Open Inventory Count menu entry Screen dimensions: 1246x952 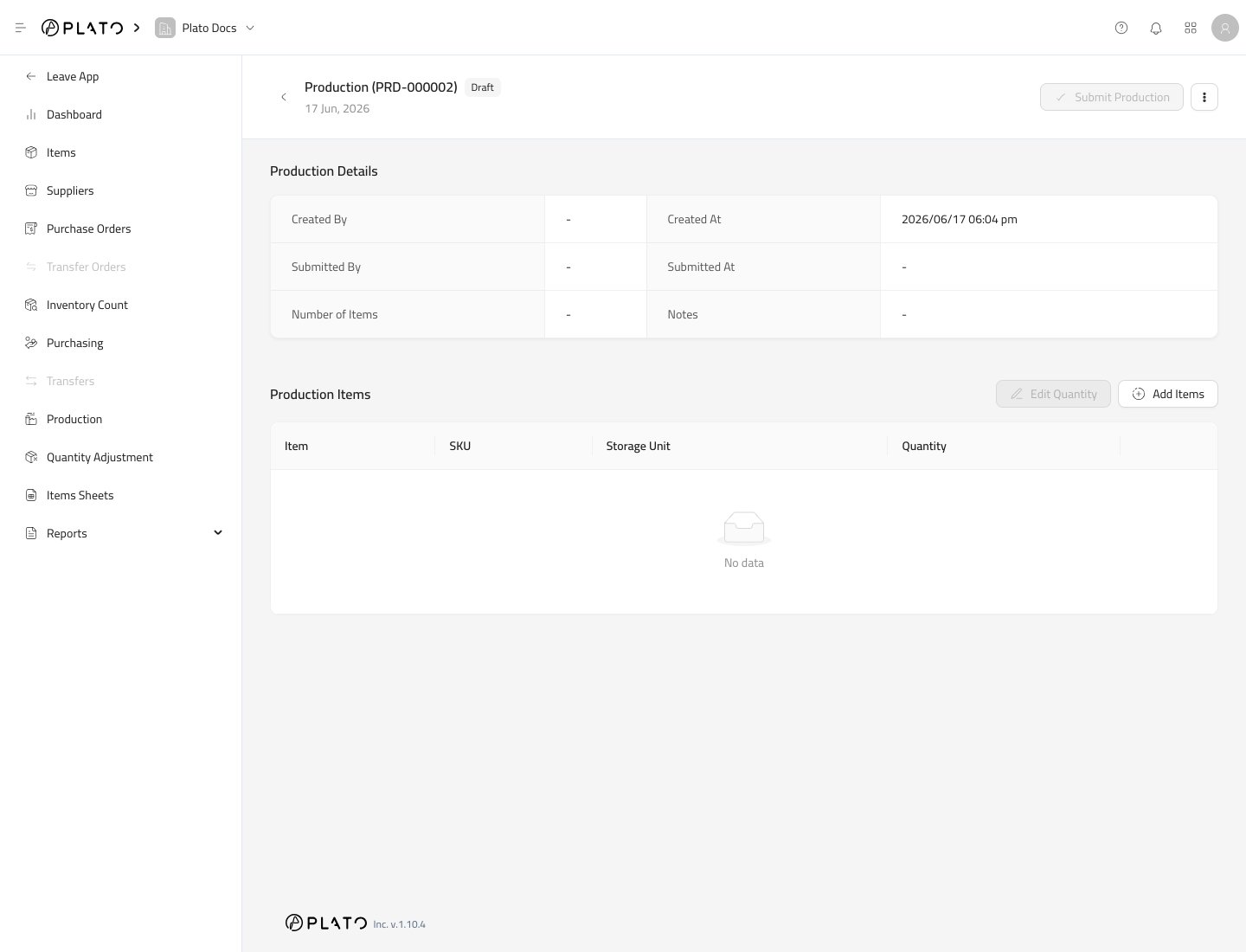click(87, 305)
